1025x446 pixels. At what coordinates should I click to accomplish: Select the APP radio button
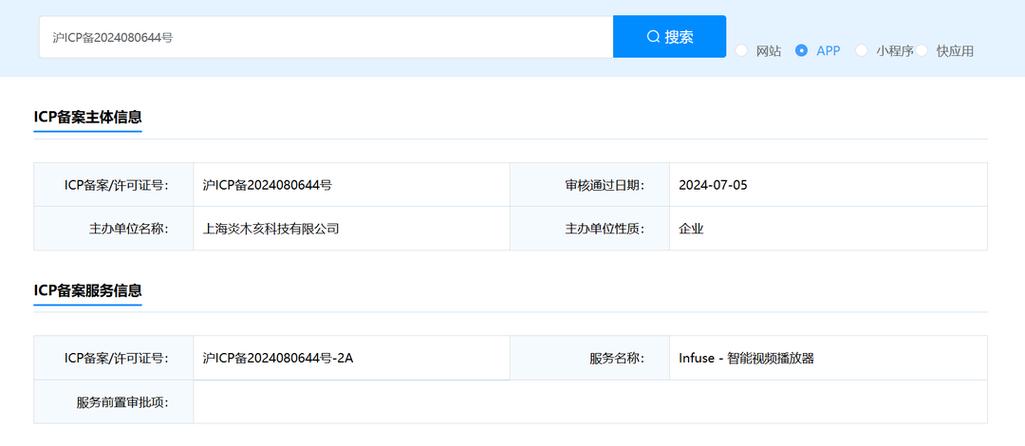802,51
